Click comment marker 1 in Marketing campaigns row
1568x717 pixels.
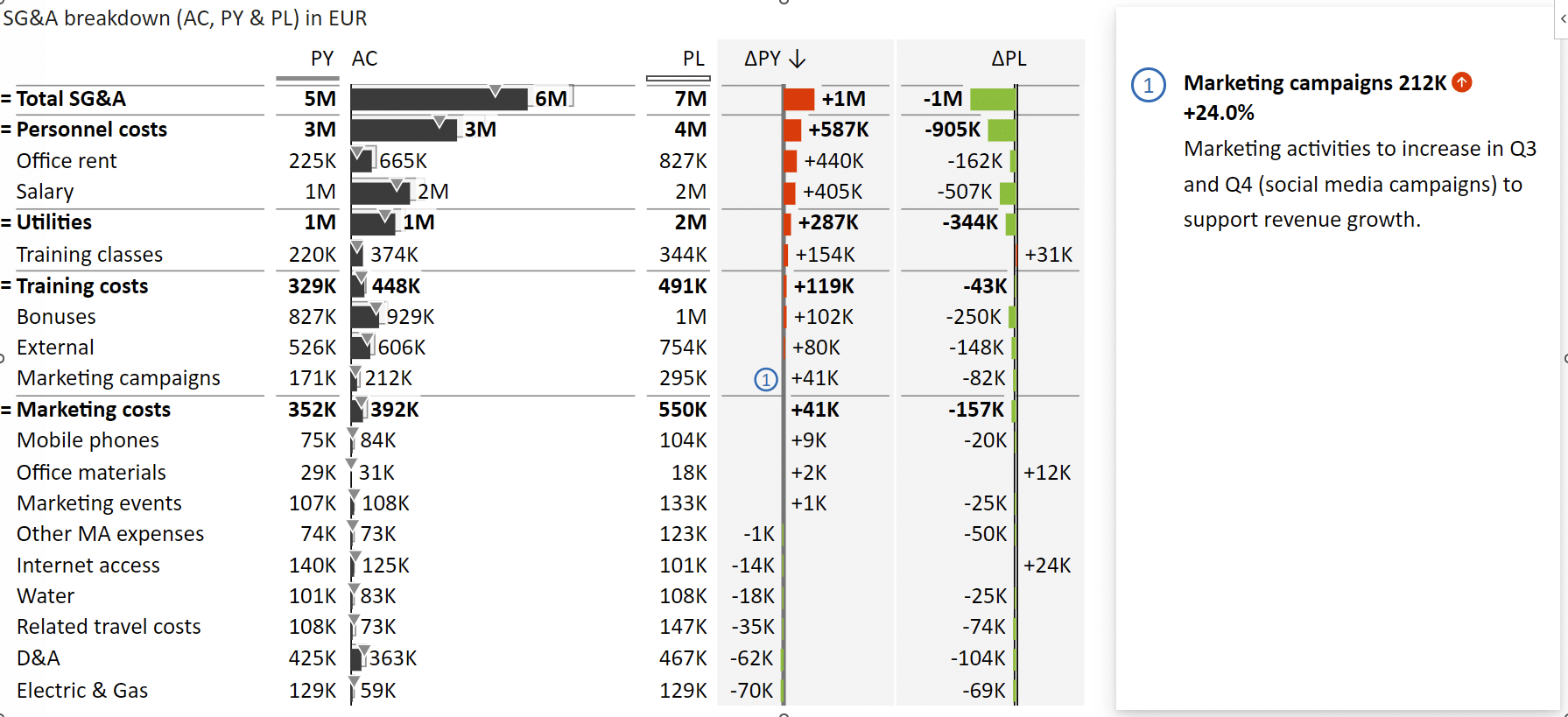click(x=765, y=379)
